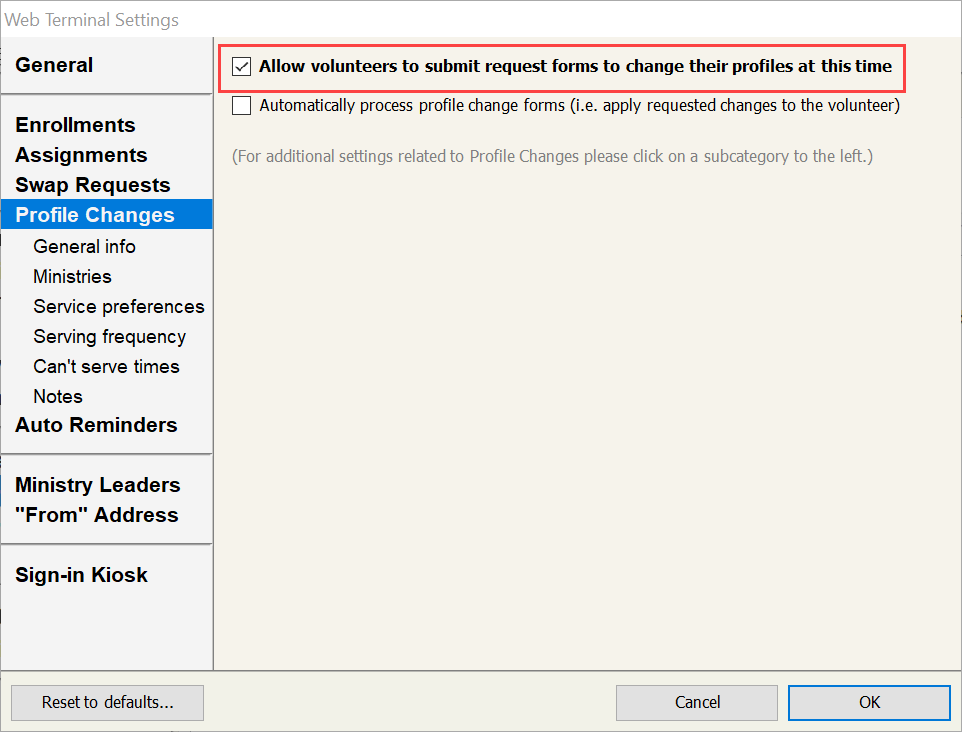Image resolution: width=962 pixels, height=732 pixels.
Task: Open the Service preferences subcategory
Action: (118, 306)
